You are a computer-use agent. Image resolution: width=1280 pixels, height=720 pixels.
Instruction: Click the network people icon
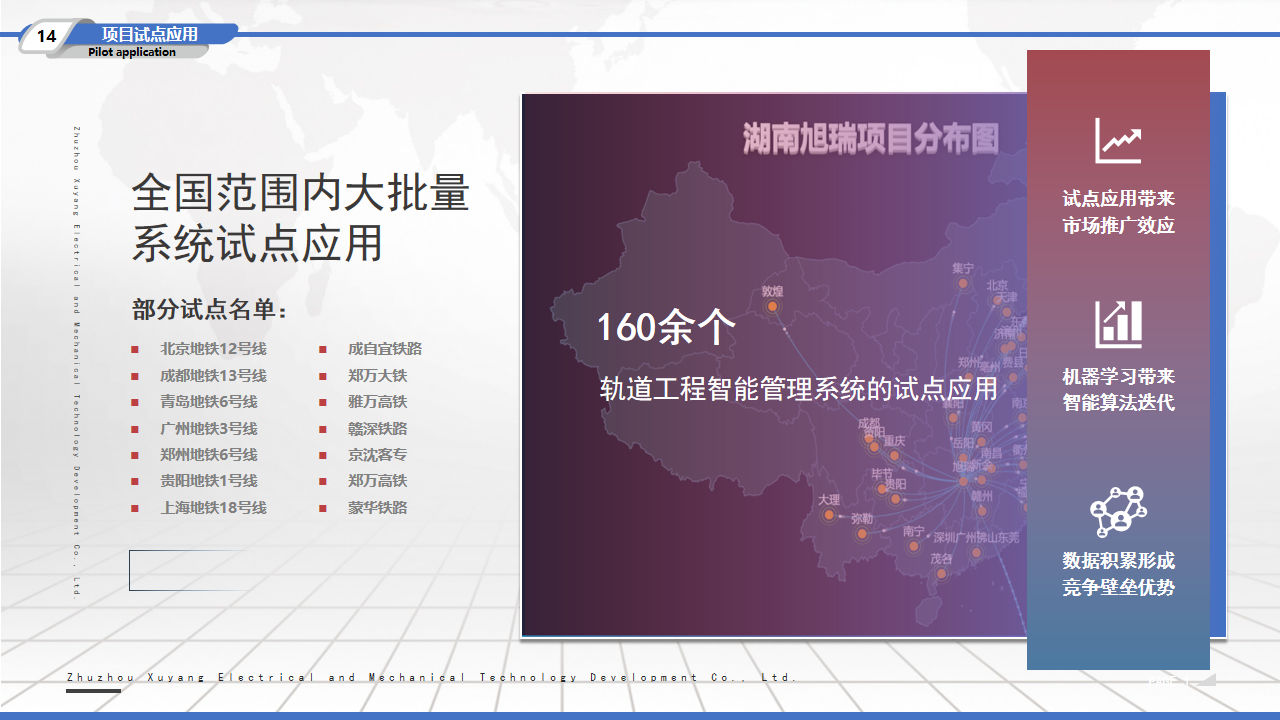pyautogui.click(x=1118, y=511)
